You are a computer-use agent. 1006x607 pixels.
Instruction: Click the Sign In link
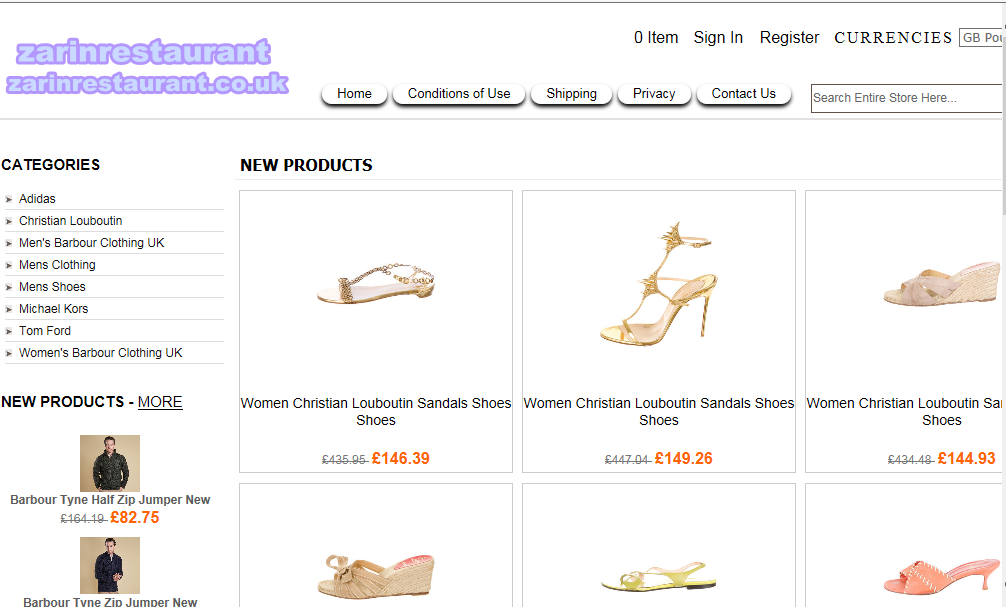718,38
